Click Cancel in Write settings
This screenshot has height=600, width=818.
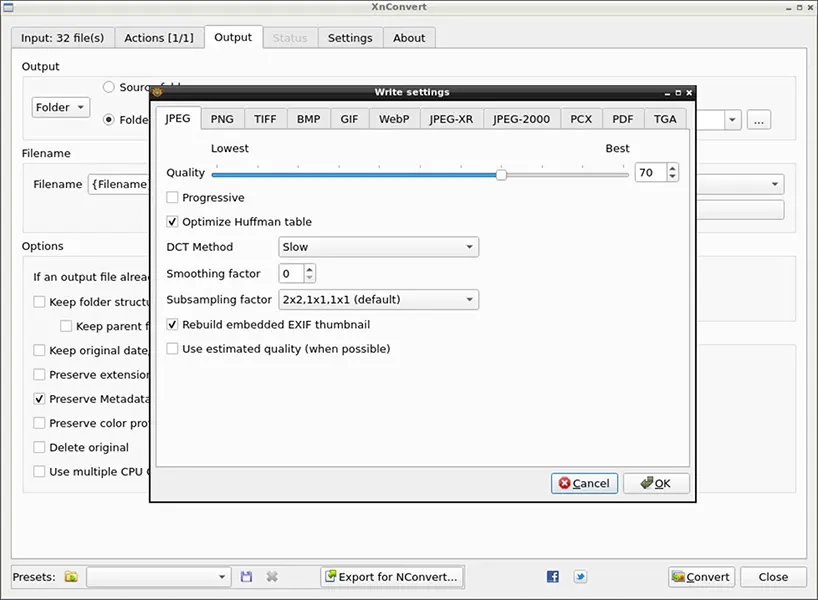(584, 484)
